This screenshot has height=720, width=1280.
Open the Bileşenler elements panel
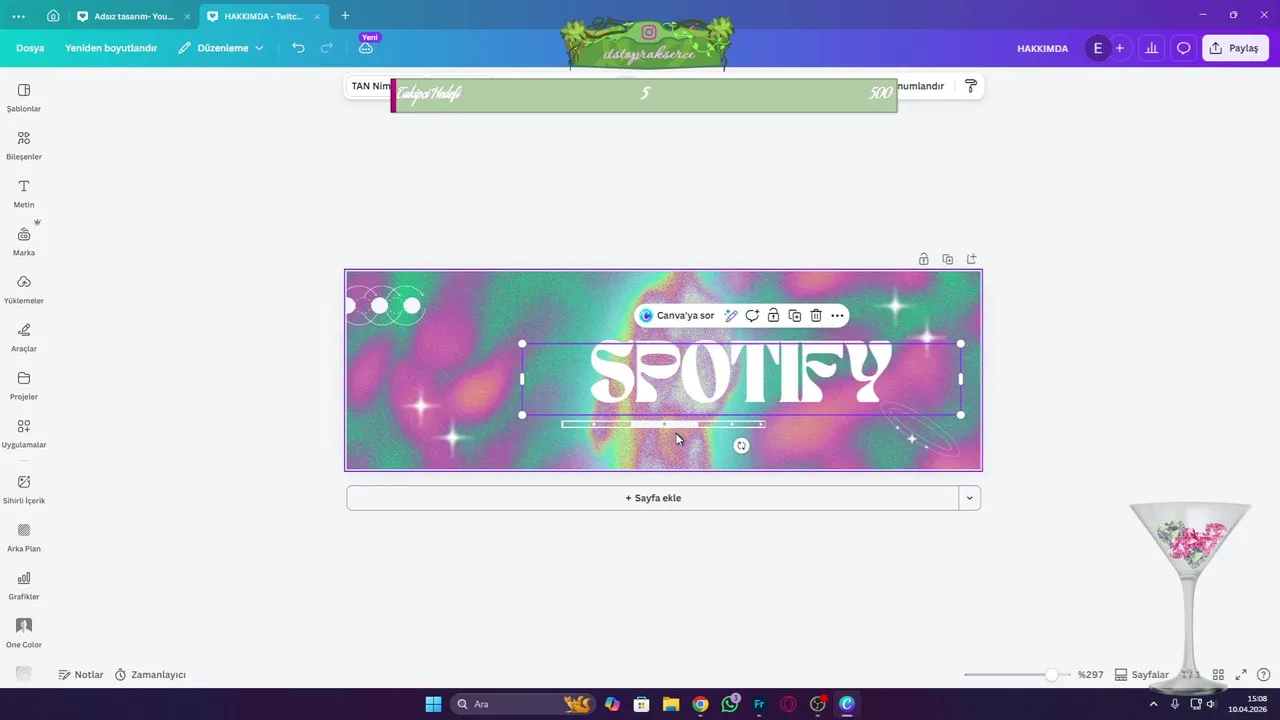click(24, 145)
